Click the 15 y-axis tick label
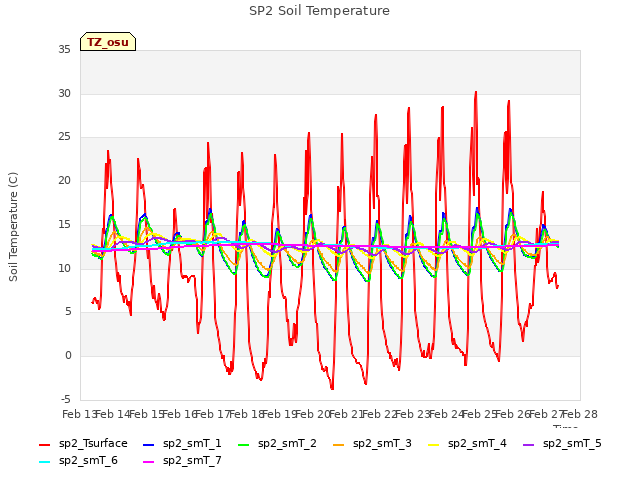Viewport: 640px width, 480px height. point(64,224)
